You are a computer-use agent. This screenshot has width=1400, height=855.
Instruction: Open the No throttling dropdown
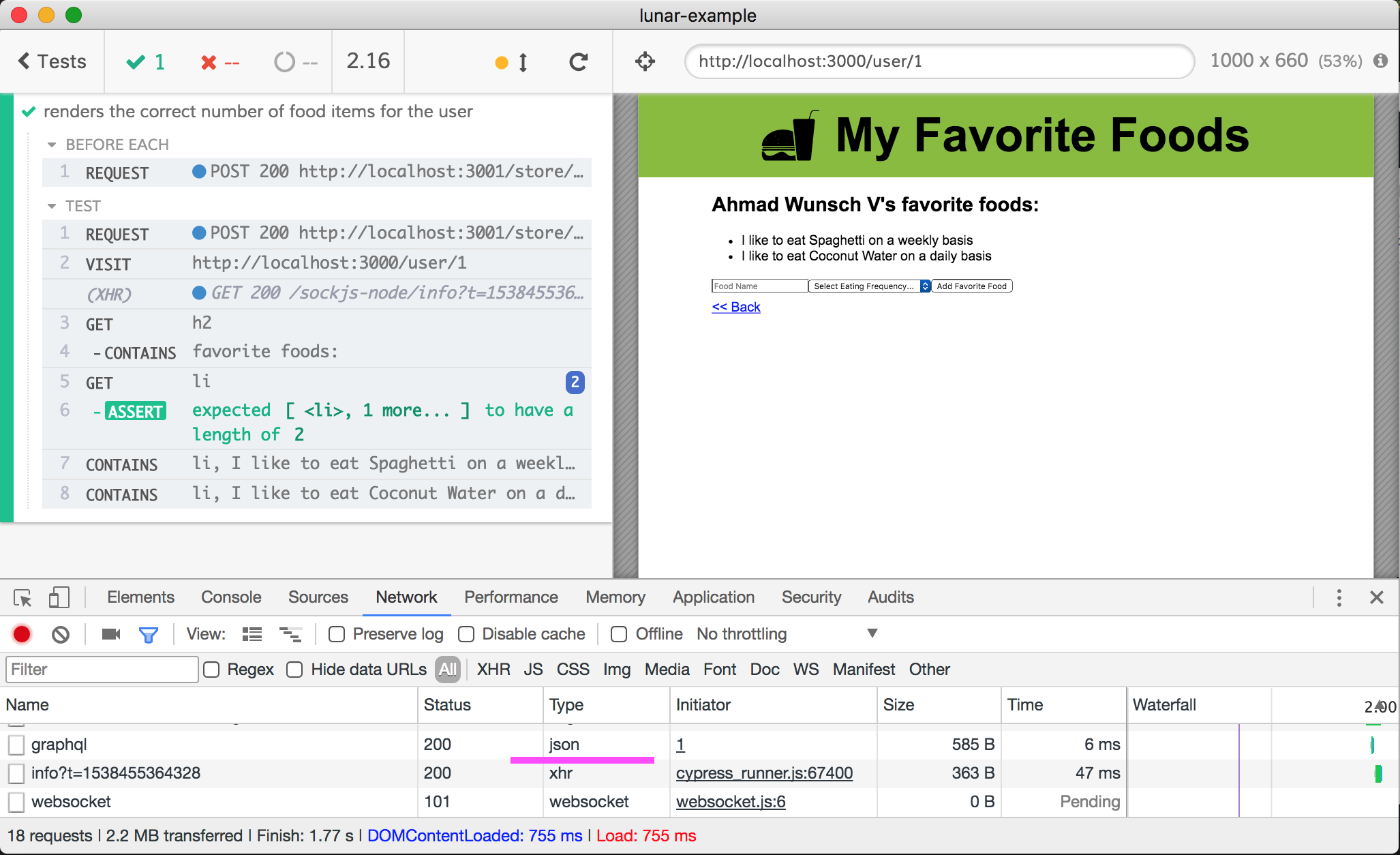click(x=787, y=634)
